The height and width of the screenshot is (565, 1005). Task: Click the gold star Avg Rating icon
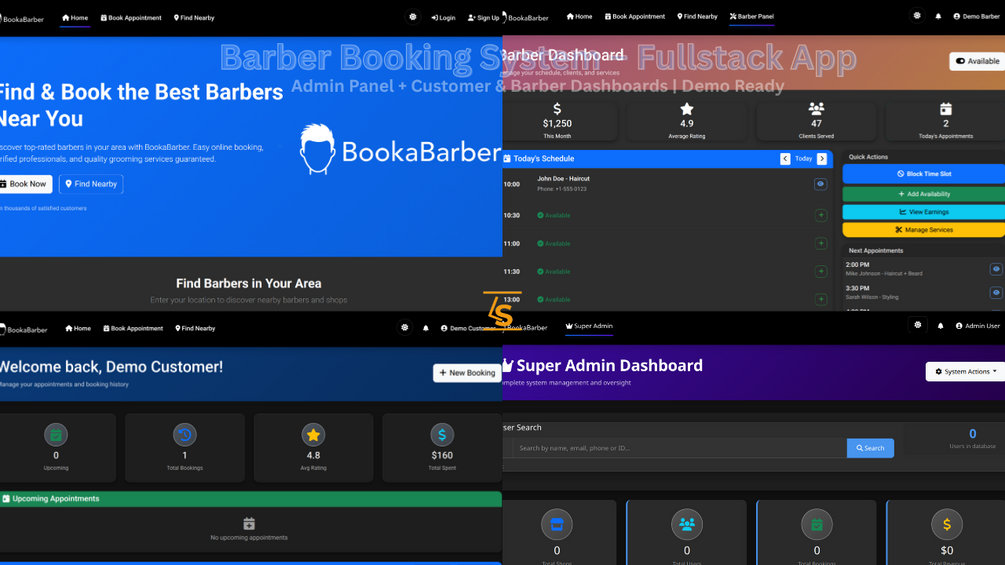(x=313, y=435)
